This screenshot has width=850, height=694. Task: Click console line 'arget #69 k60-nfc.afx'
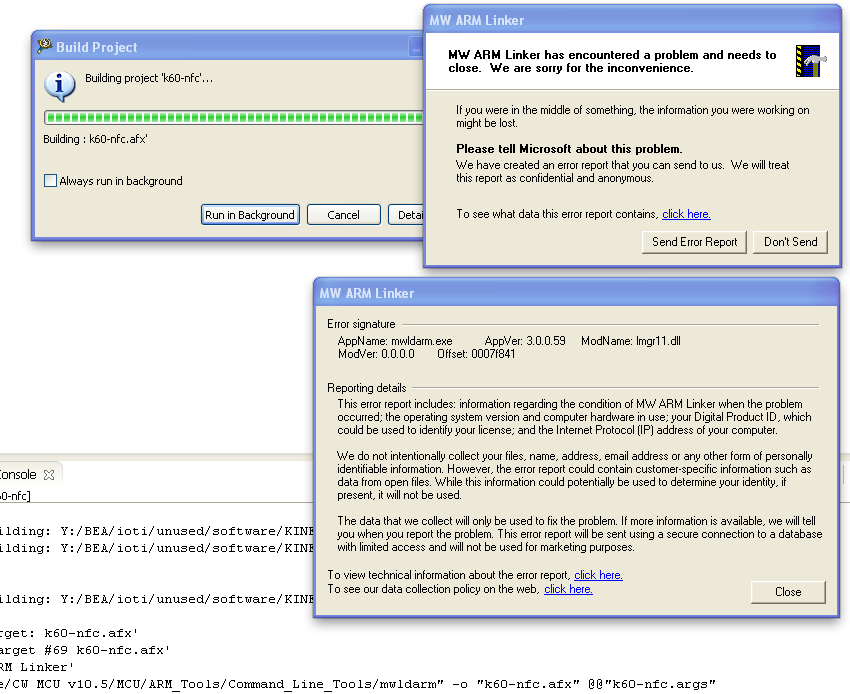pyautogui.click(x=85, y=650)
